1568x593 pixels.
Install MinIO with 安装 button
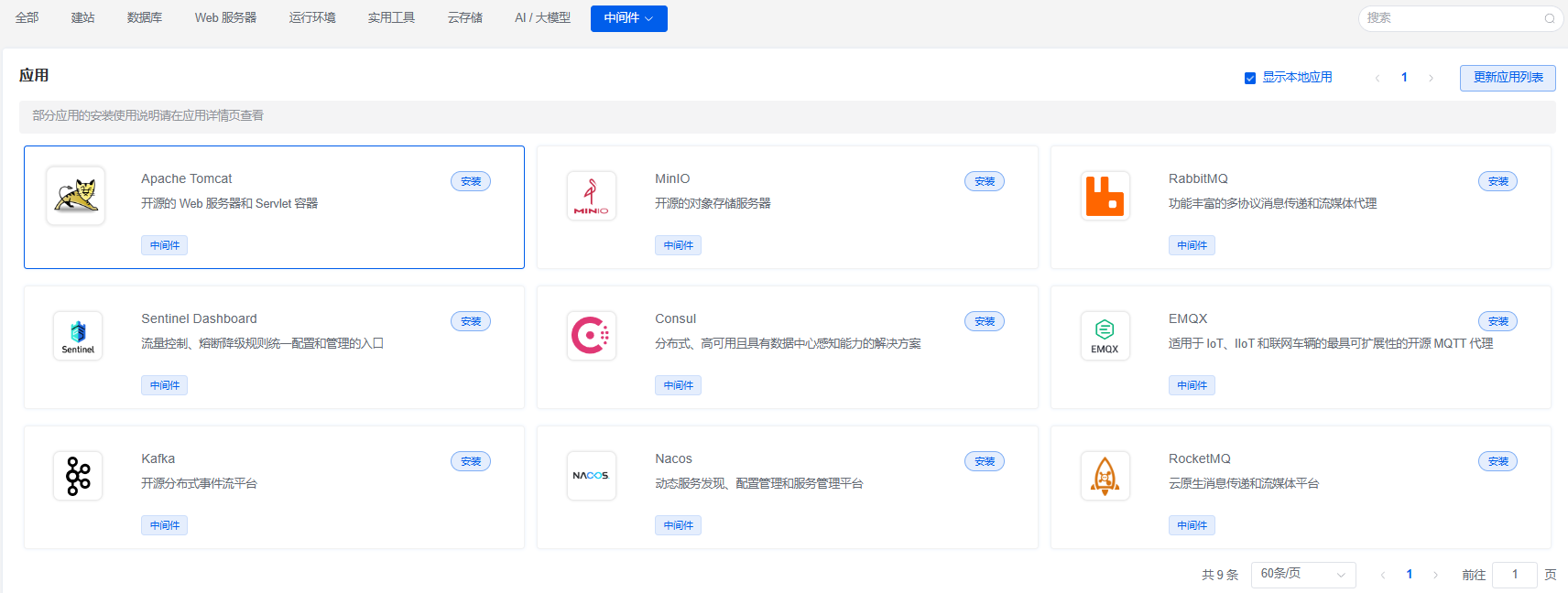[985, 181]
